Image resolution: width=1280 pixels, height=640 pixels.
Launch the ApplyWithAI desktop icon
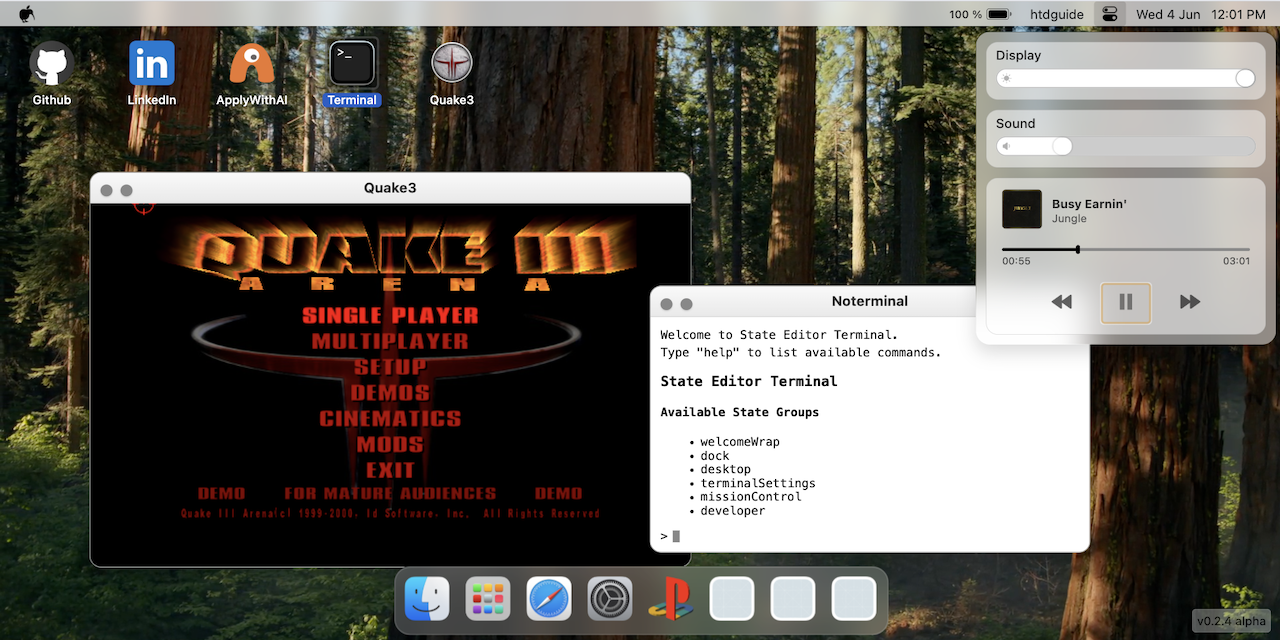[x=252, y=65]
